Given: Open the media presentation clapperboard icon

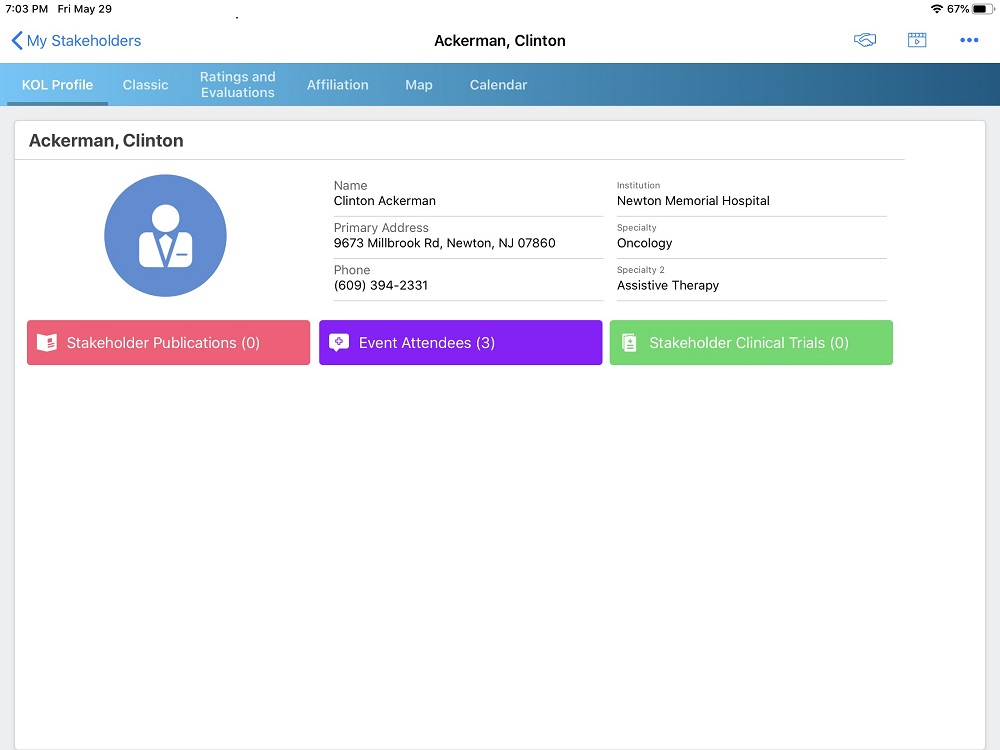Looking at the screenshot, I should [917, 40].
